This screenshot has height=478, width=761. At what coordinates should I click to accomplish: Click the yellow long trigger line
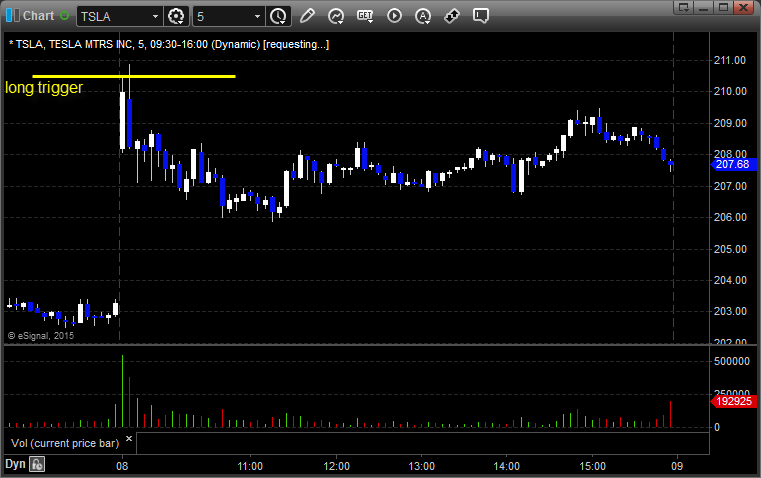[134, 76]
